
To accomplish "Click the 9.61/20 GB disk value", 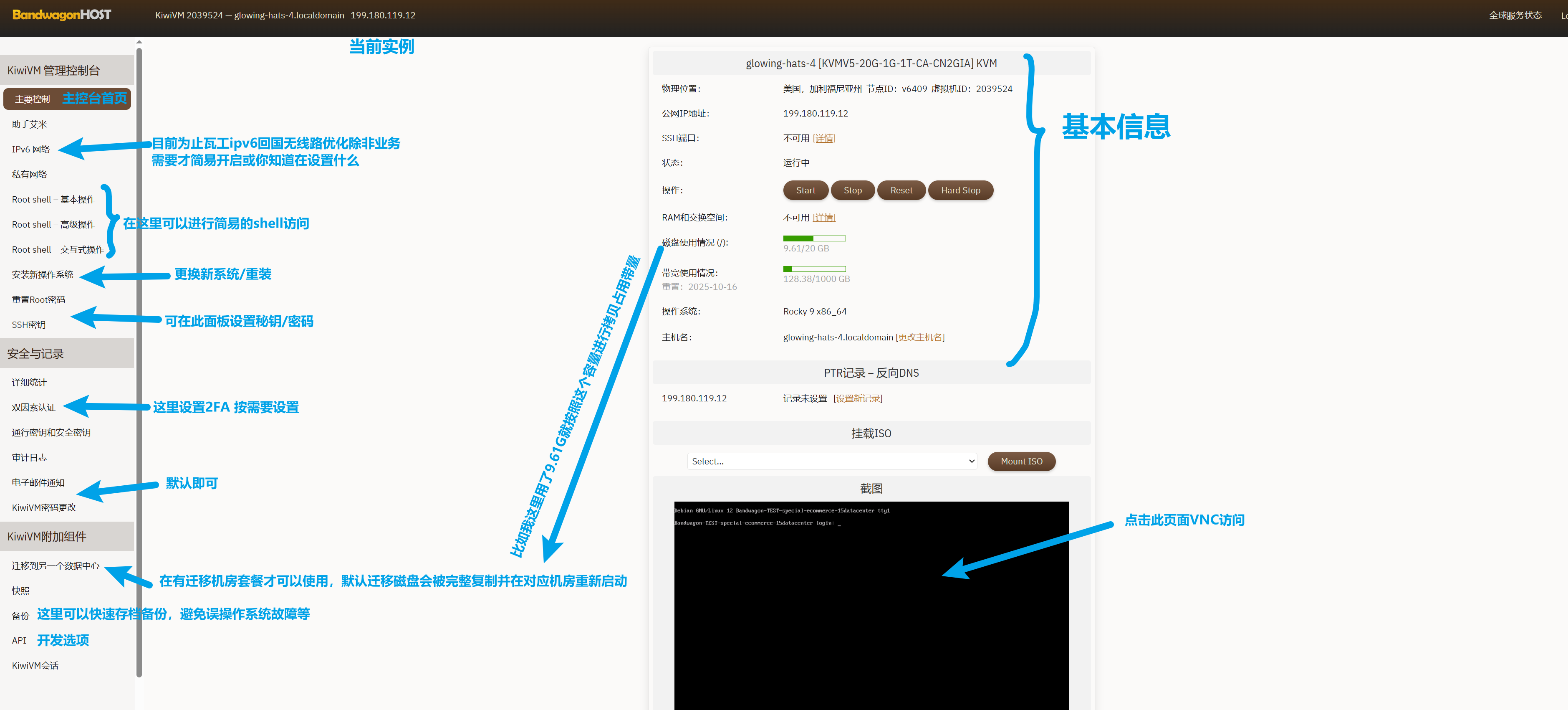I will [806, 248].
